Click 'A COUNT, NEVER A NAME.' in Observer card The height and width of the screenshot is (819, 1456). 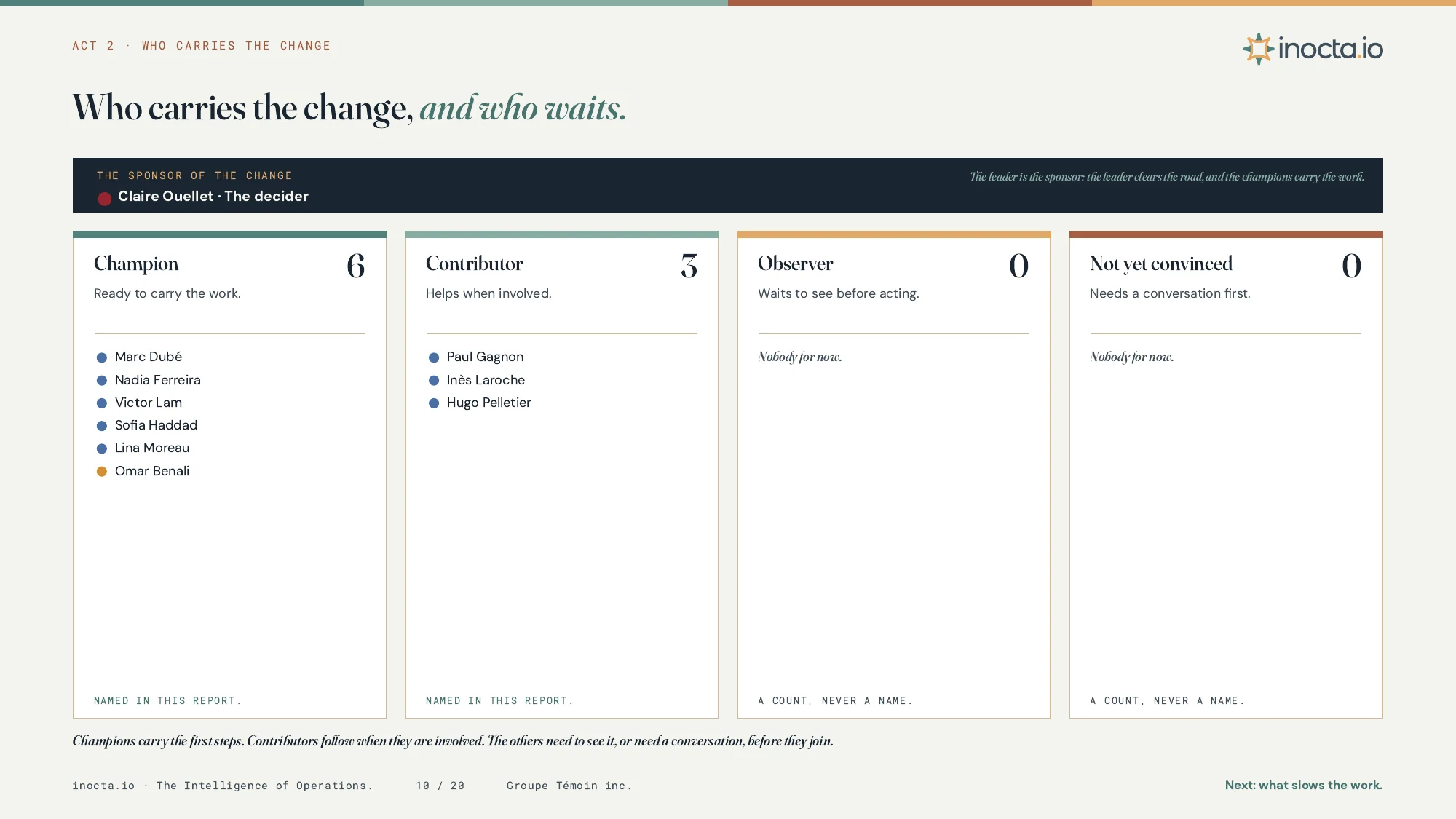[835, 700]
